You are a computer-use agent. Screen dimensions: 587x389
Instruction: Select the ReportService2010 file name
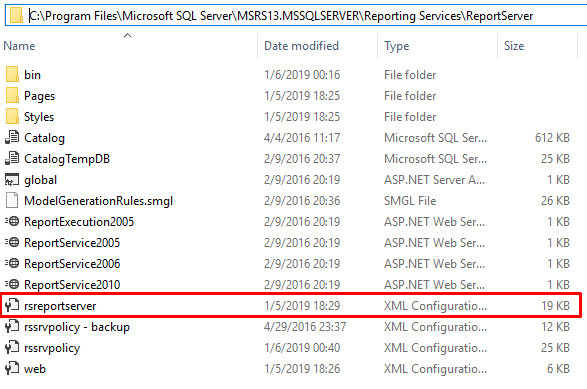click(72, 285)
